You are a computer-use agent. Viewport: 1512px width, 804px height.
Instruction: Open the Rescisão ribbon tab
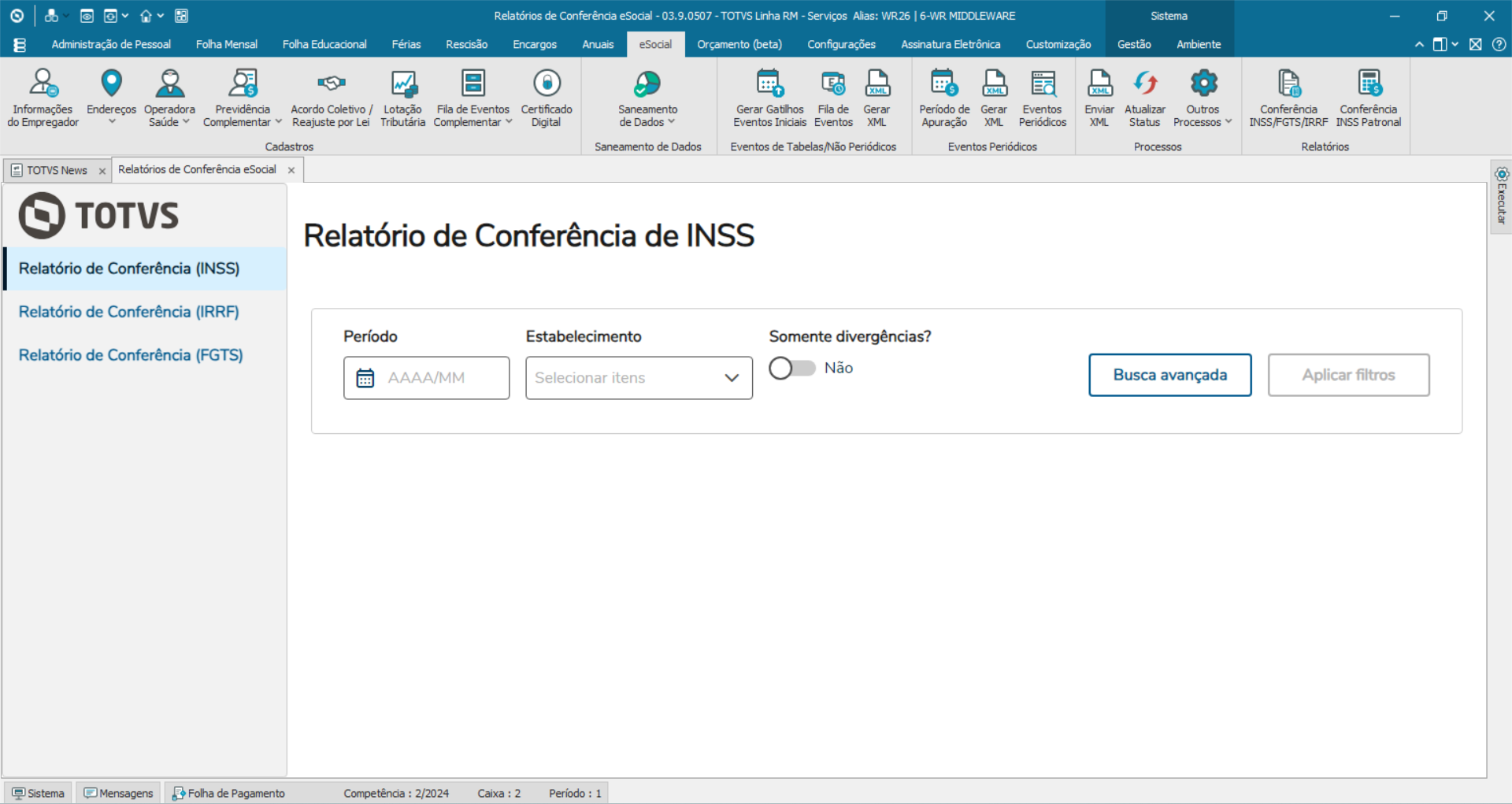467,45
